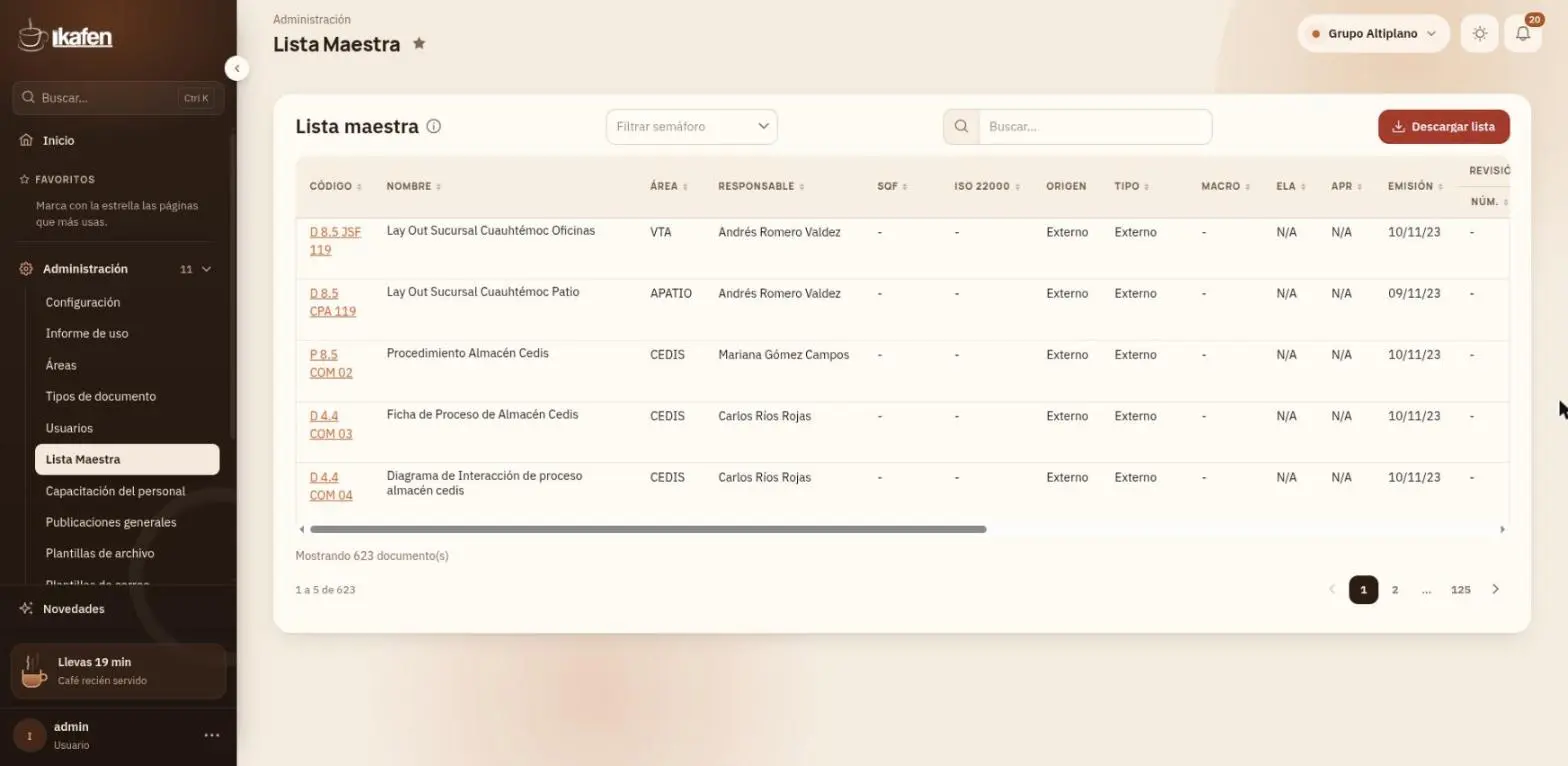
Task: Click the Ikafen coffee cup logo
Action: coord(33,35)
